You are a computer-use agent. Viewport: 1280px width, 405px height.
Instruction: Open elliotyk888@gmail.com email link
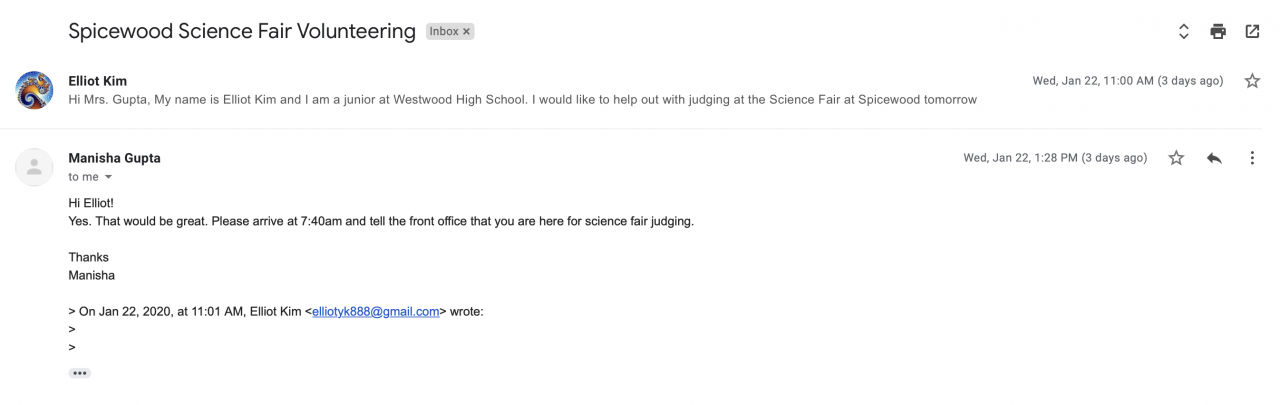pos(376,311)
